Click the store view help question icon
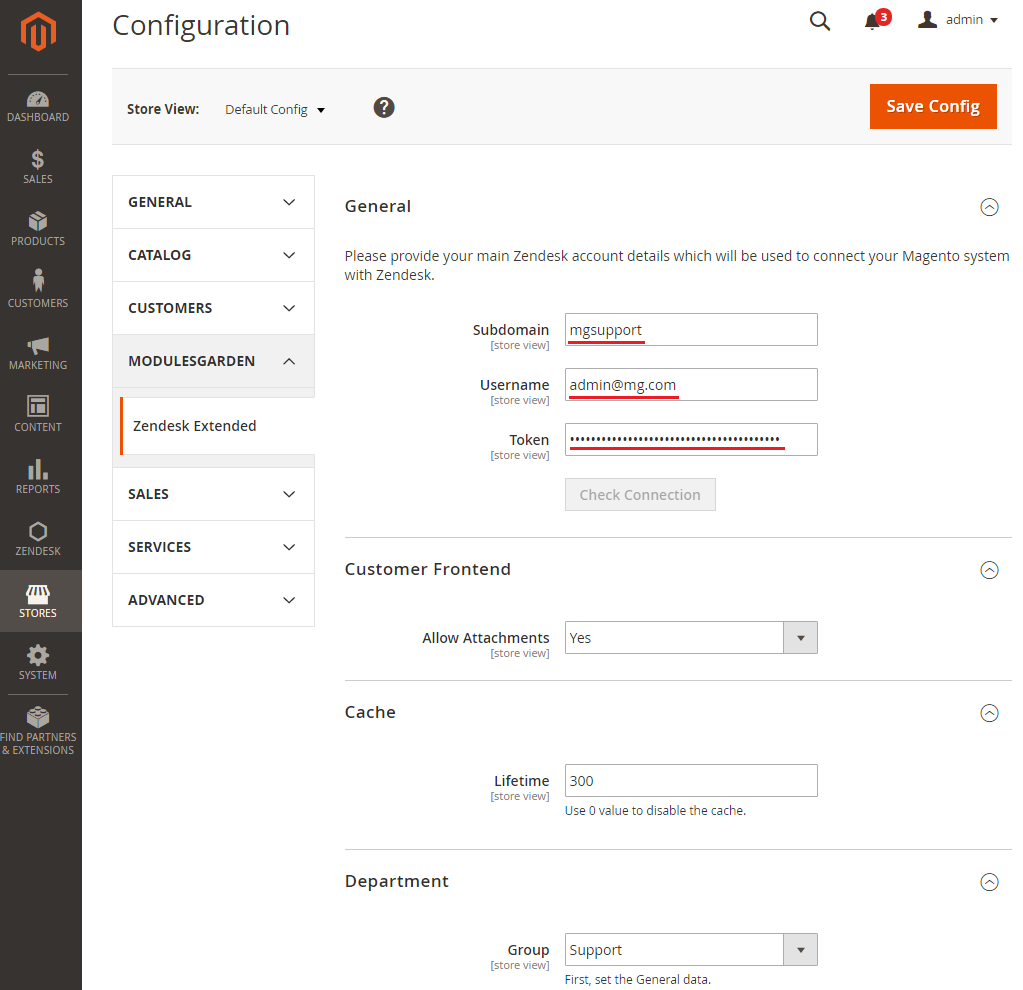Viewport: 1023px width, 990px height. [384, 107]
